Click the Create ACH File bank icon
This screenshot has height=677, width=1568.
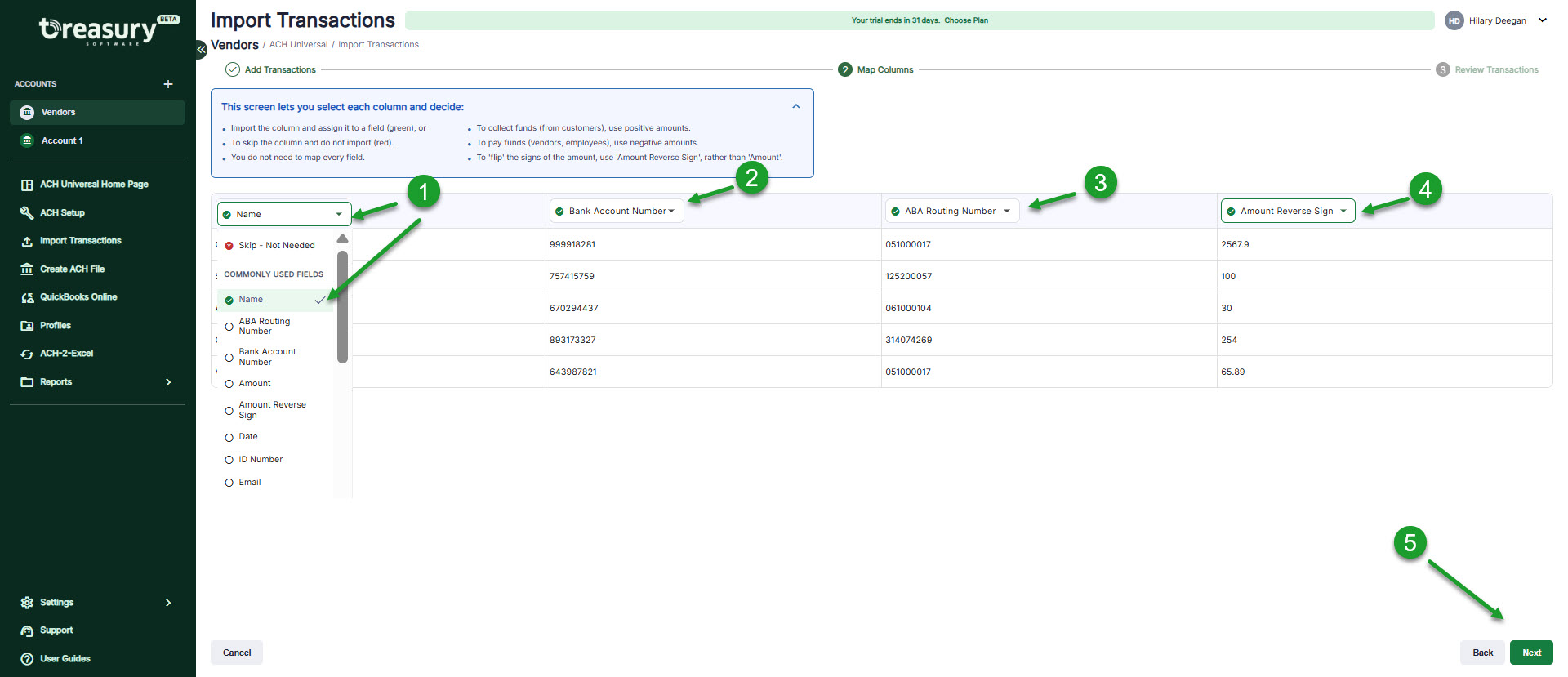coord(27,269)
